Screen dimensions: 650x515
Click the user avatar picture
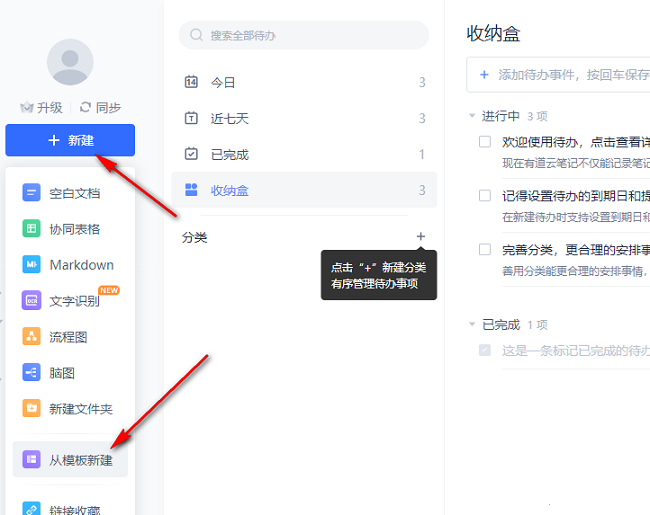pyautogui.click(x=70, y=62)
